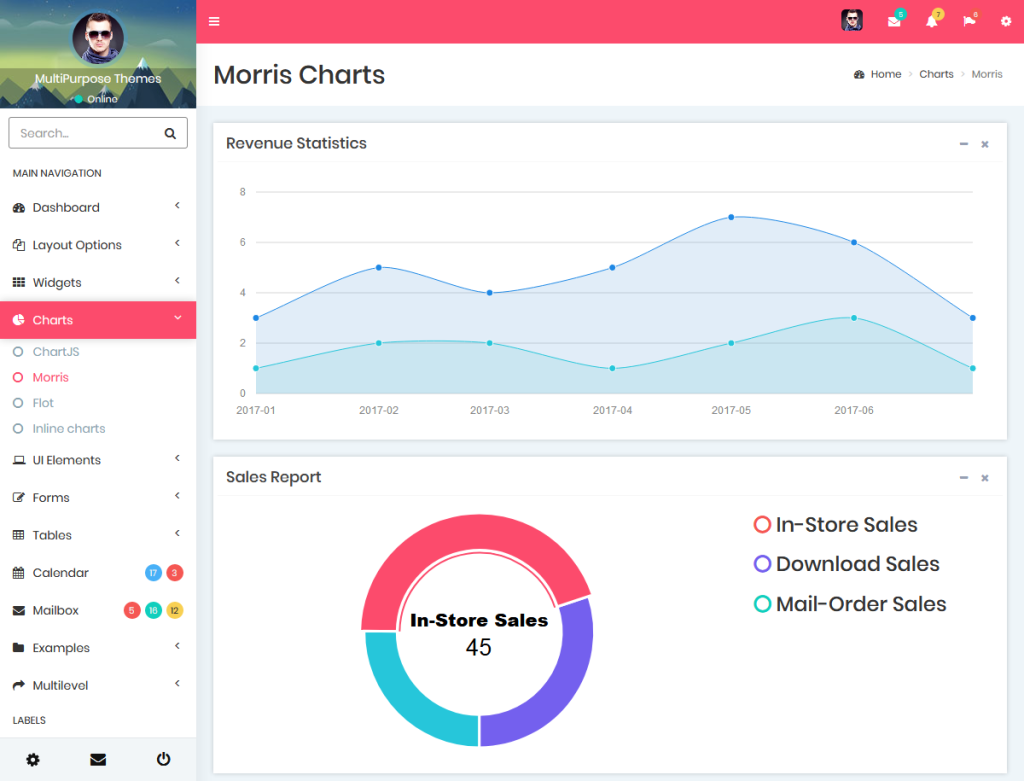Select the ChartJS submenu item
Image resolution: width=1024 pixels, height=781 pixels.
click(x=56, y=352)
